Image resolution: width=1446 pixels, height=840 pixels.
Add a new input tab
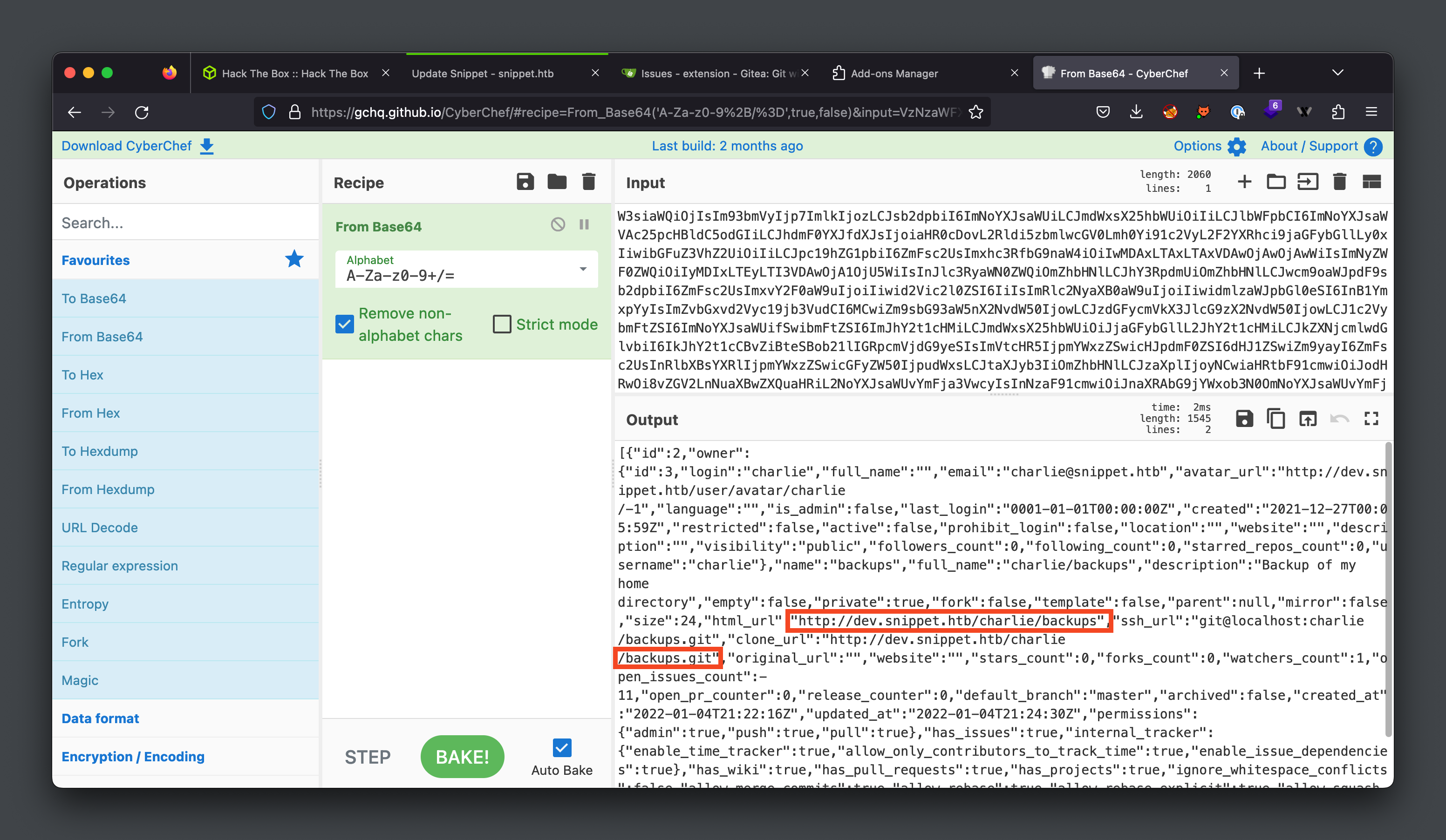pyautogui.click(x=1244, y=183)
